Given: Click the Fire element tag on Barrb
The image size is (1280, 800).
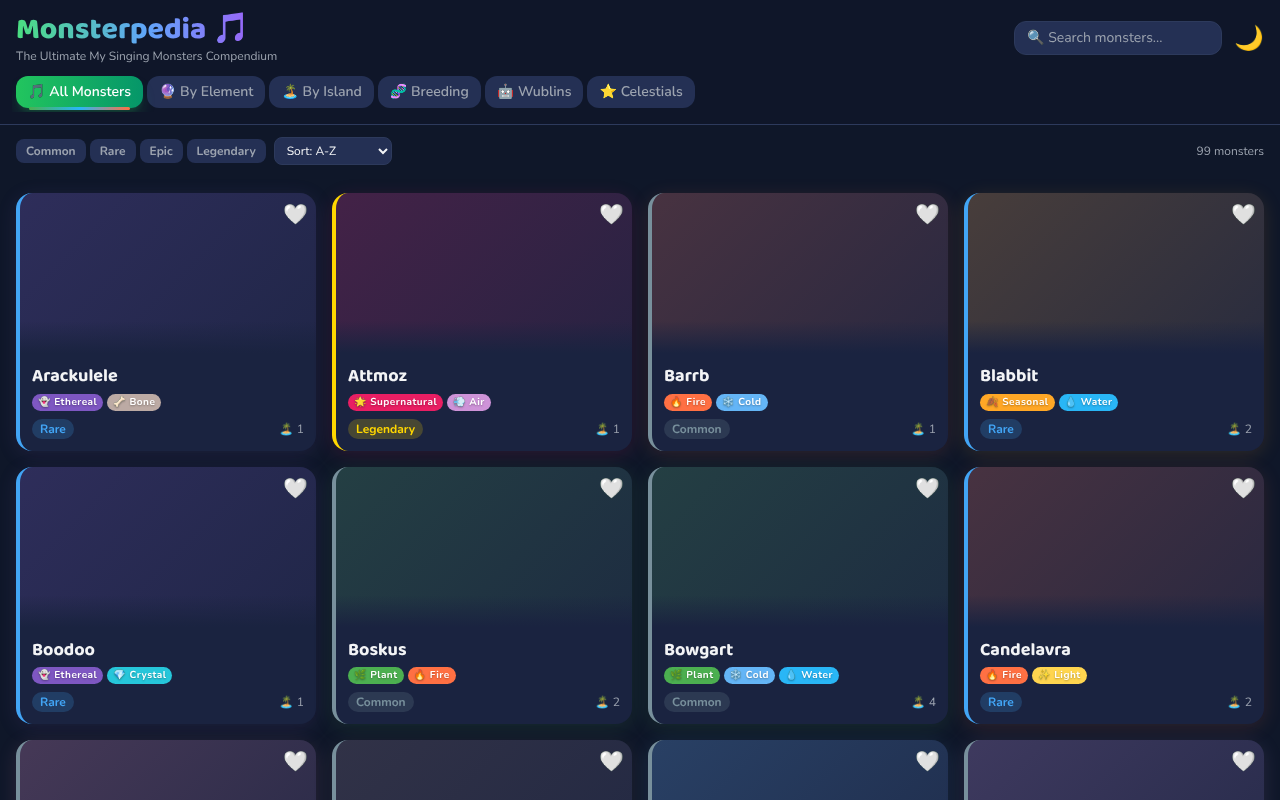Looking at the screenshot, I should point(688,402).
